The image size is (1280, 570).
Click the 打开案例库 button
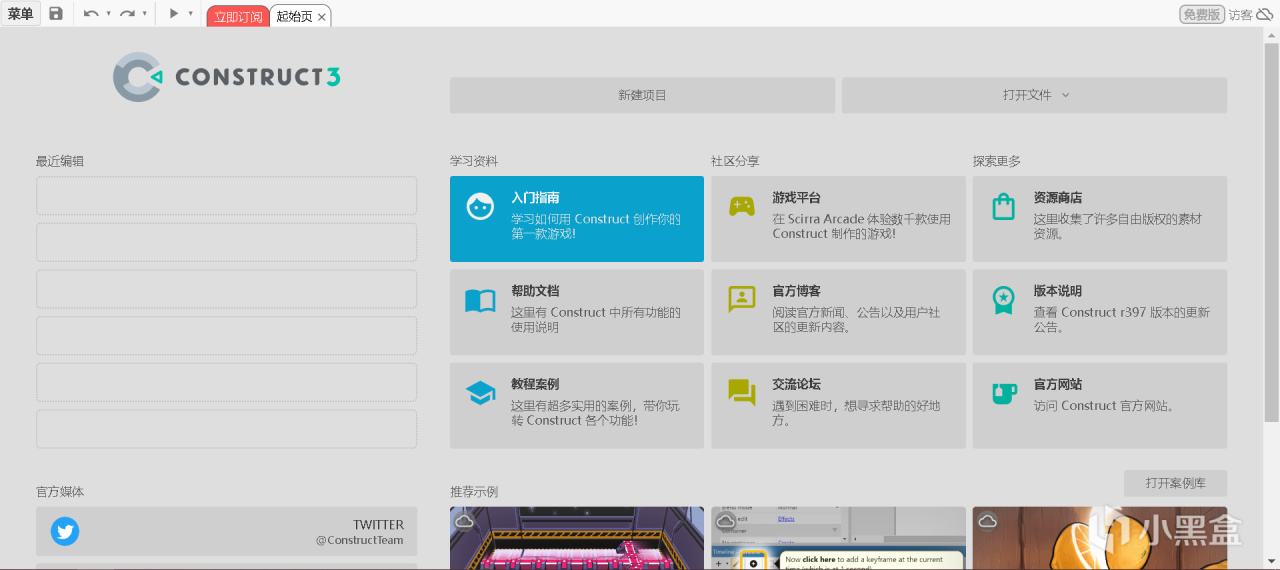[x=1175, y=483]
